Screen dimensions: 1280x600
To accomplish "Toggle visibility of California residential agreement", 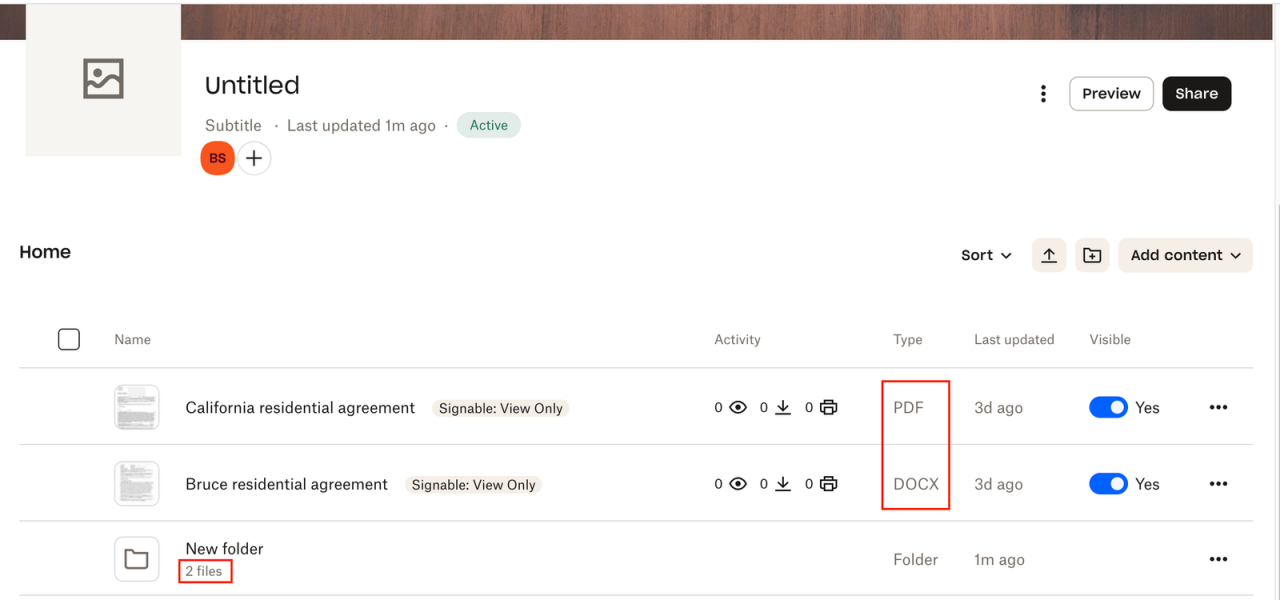I will coord(1108,408).
